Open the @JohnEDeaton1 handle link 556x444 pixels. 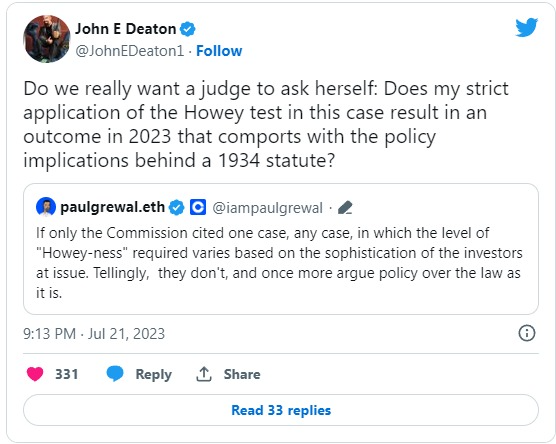pos(129,51)
